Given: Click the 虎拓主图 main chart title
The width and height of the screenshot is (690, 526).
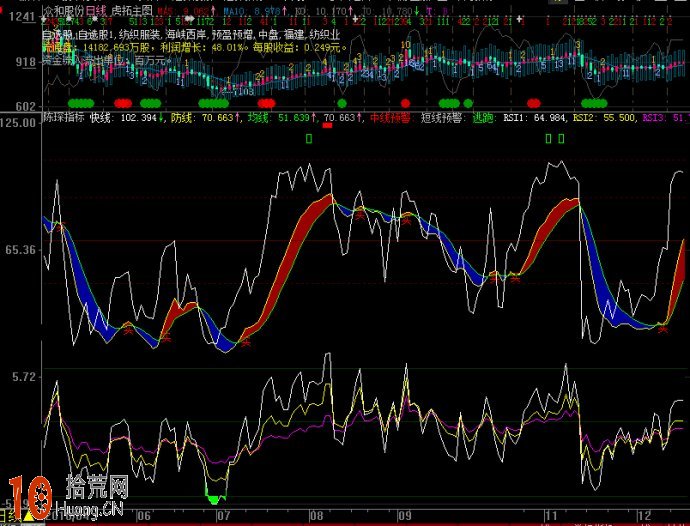Looking at the screenshot, I should [132, 10].
